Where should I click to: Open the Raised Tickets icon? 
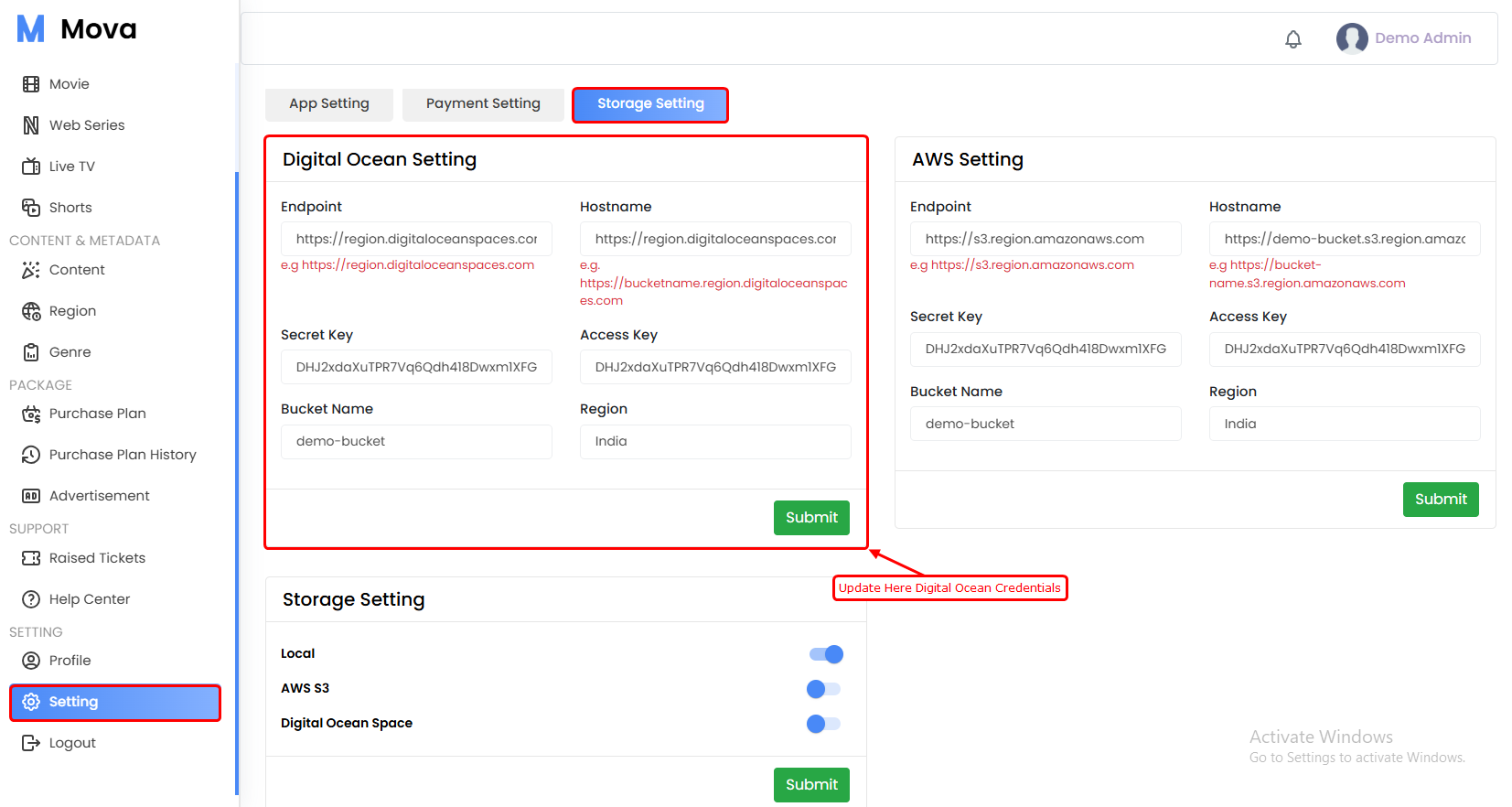tap(31, 558)
